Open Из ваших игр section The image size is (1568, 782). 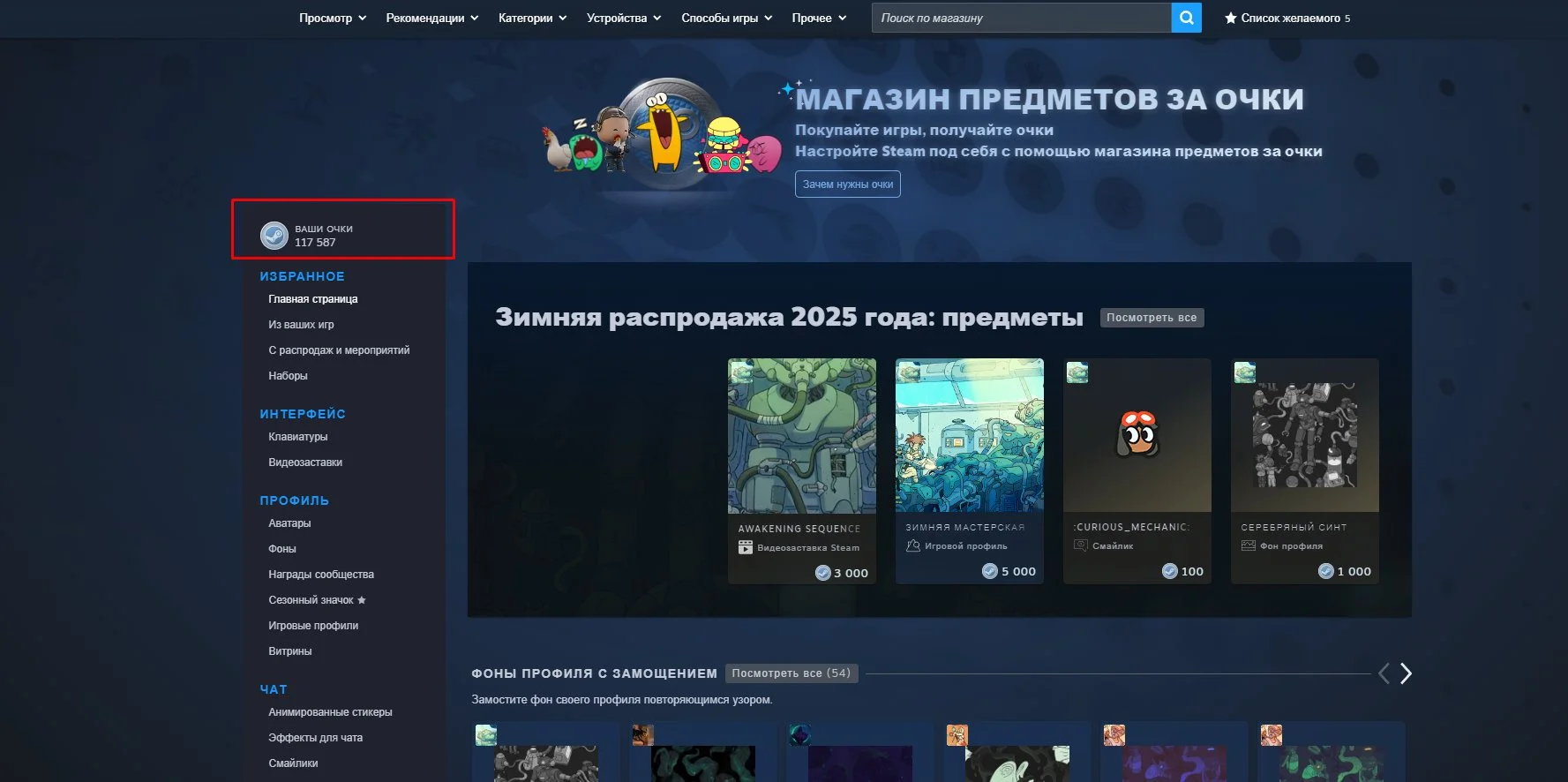point(301,325)
